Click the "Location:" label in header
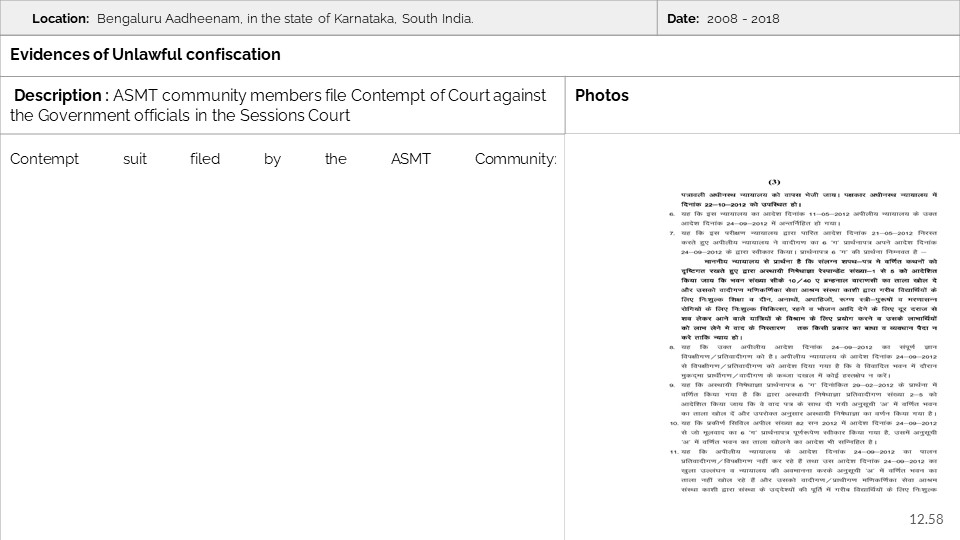960x540 pixels. (x=61, y=19)
